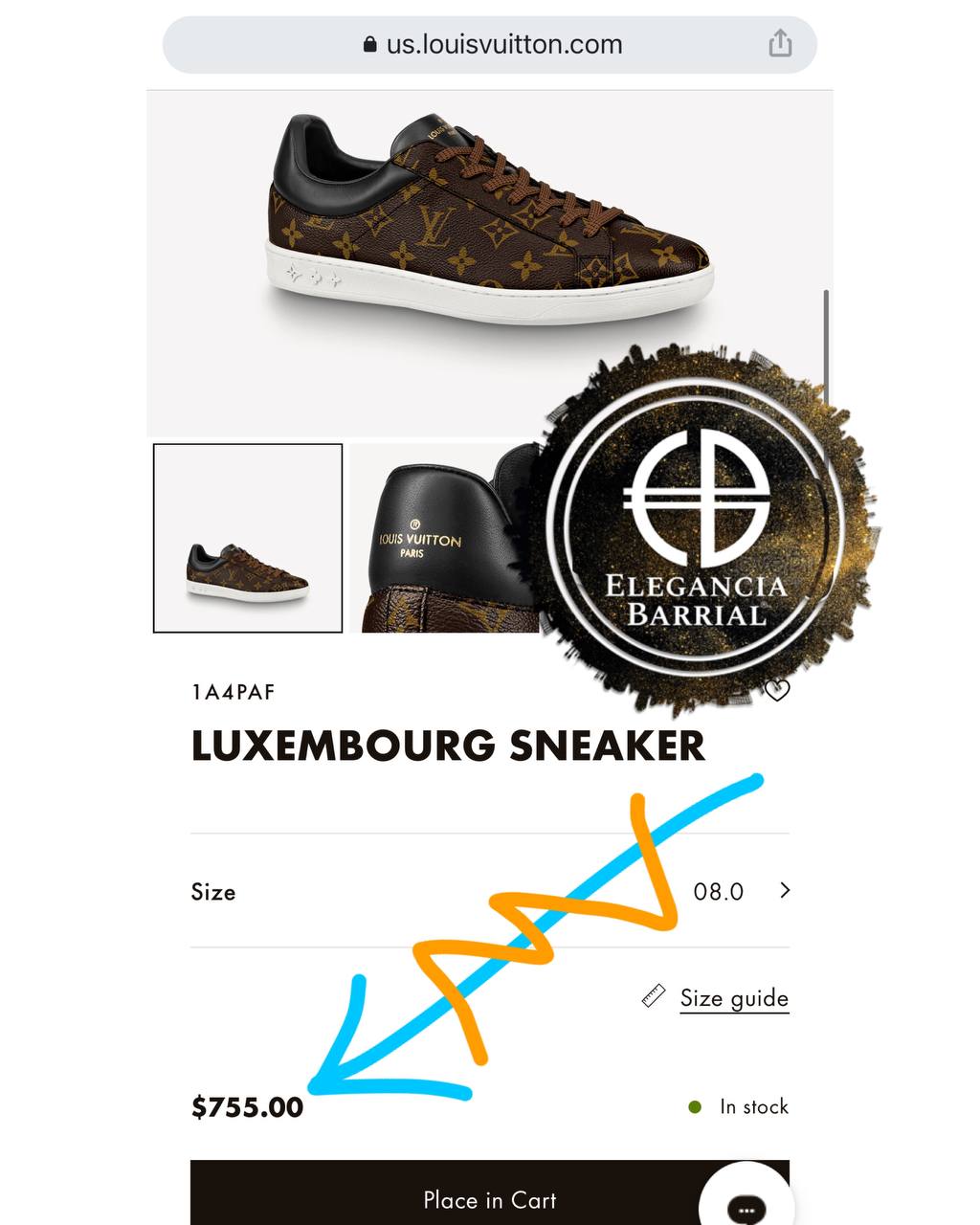Expand the Size selector chevron

pos(785,891)
